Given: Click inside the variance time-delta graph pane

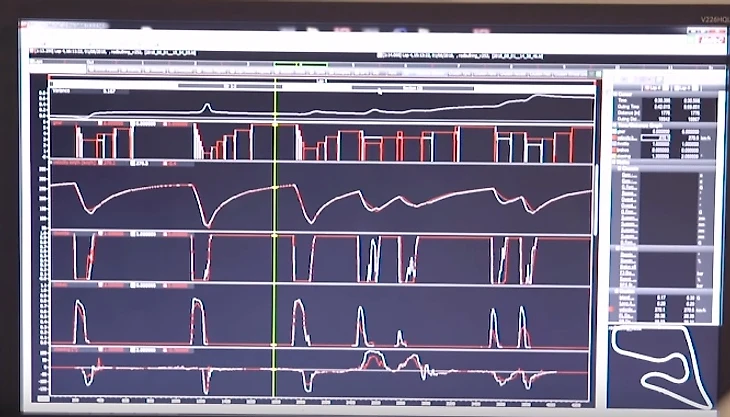Looking at the screenshot, I should tap(321, 105).
